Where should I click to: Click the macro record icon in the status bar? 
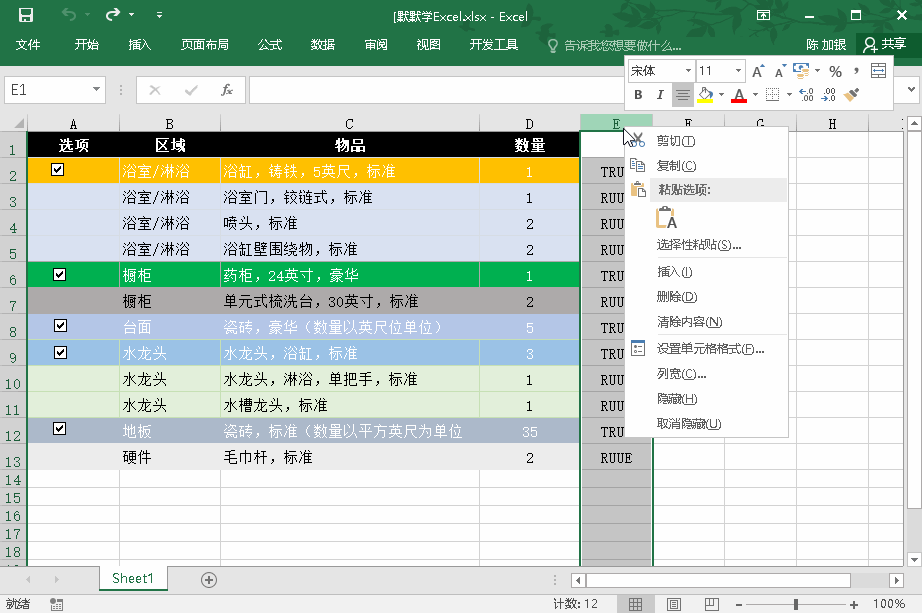[x=56, y=604]
